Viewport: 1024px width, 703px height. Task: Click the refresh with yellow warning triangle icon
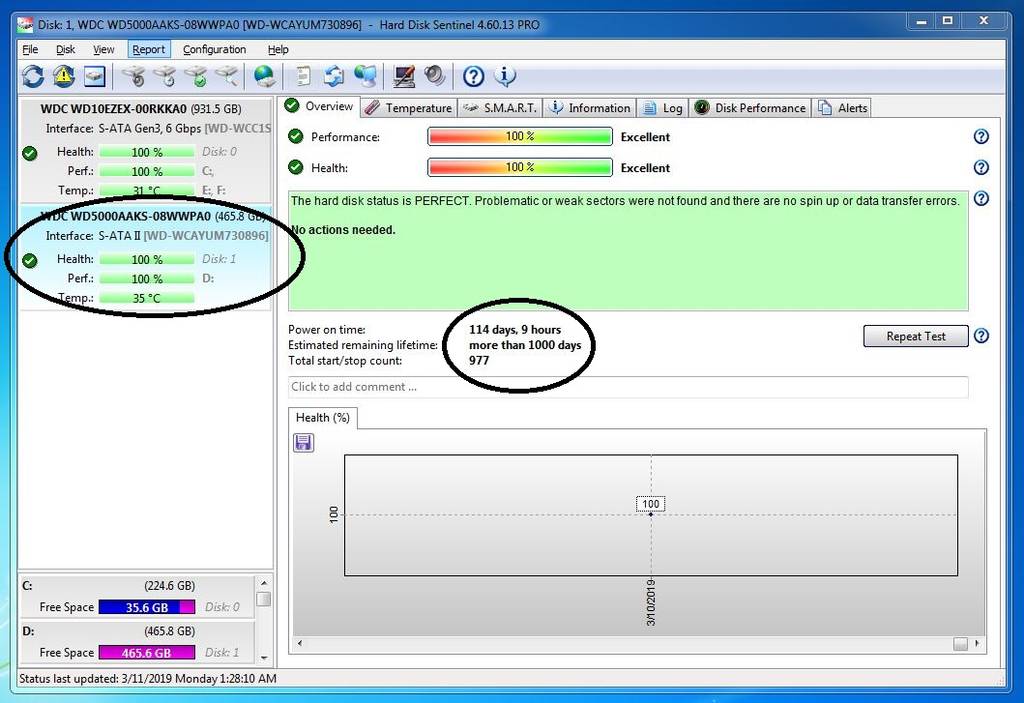point(63,76)
